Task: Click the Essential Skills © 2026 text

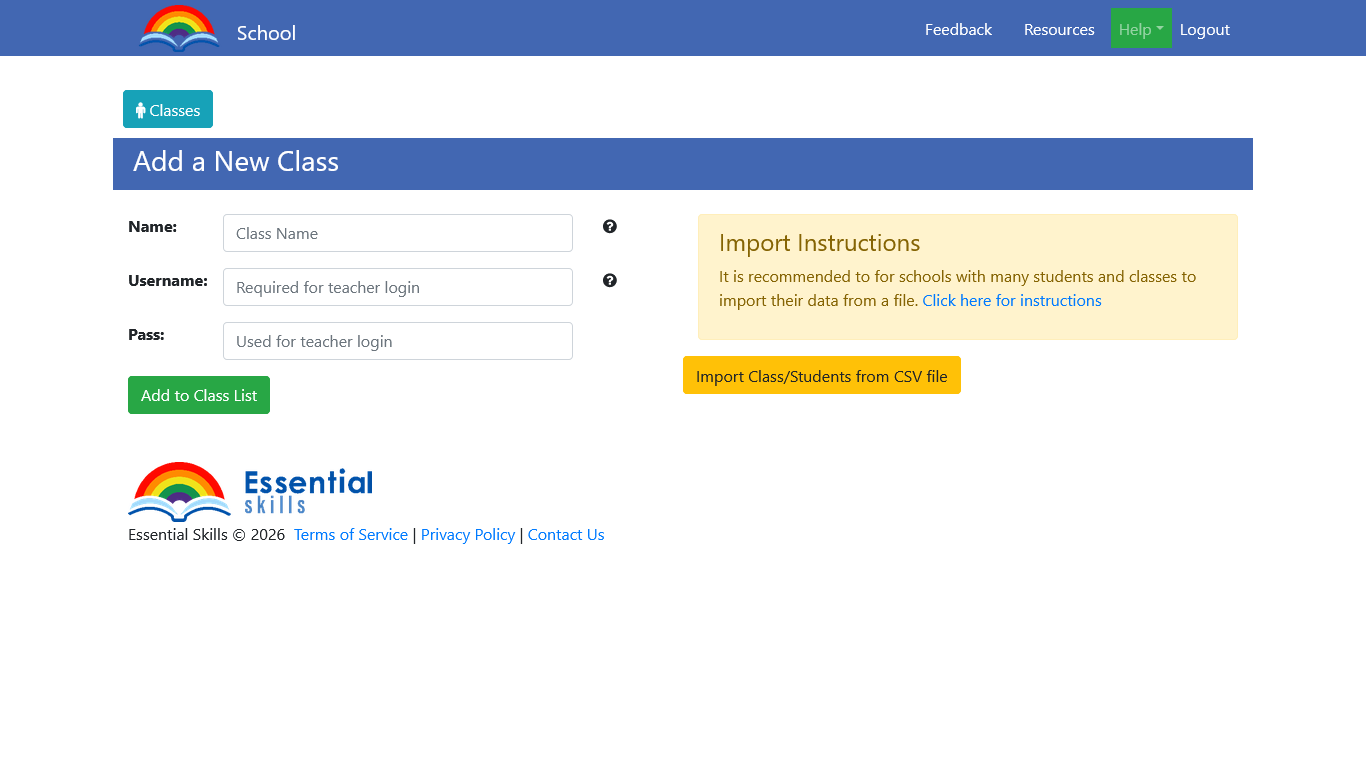Action: point(207,535)
